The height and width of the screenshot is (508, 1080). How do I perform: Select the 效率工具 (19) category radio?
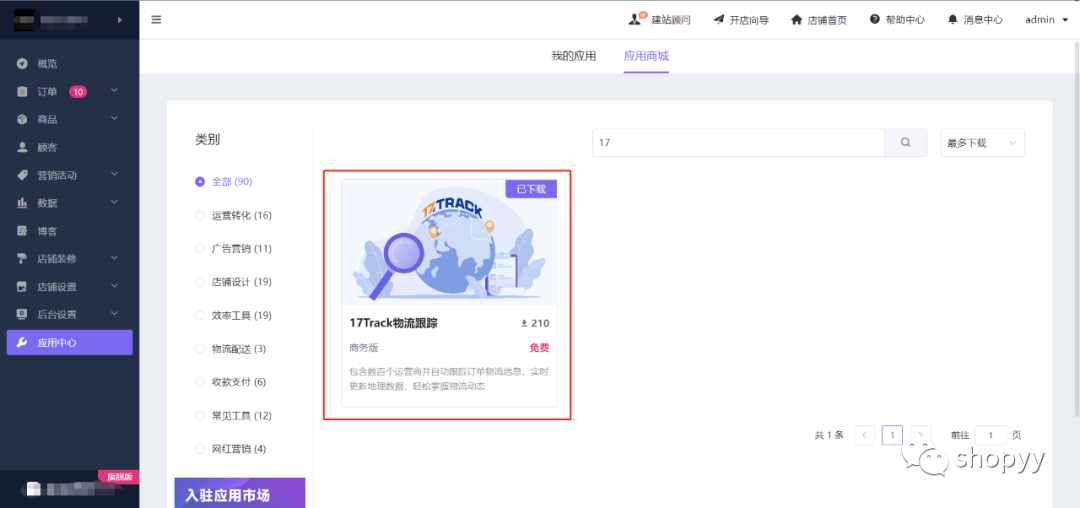(200, 315)
